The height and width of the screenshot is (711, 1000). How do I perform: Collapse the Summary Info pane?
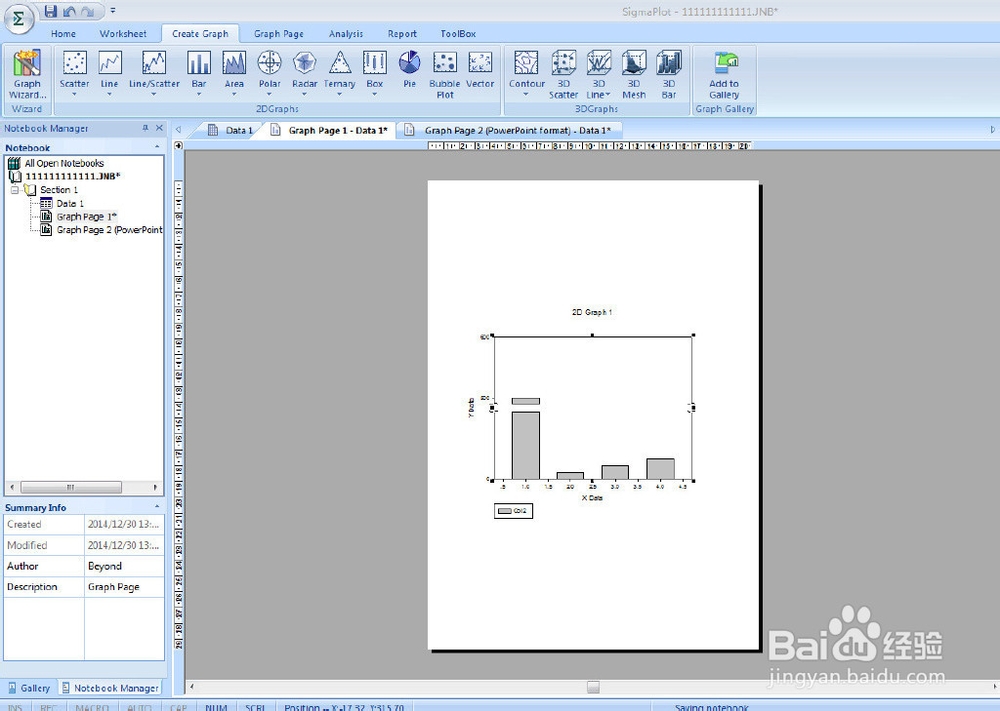[157, 507]
